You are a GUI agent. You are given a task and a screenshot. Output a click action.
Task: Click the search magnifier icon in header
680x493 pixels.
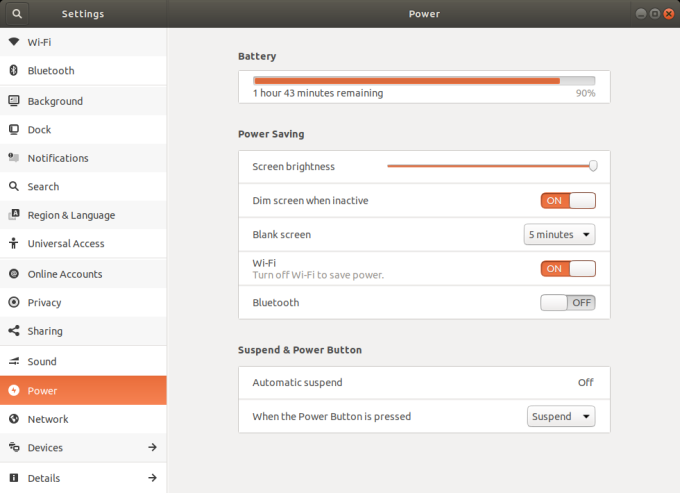(17, 14)
